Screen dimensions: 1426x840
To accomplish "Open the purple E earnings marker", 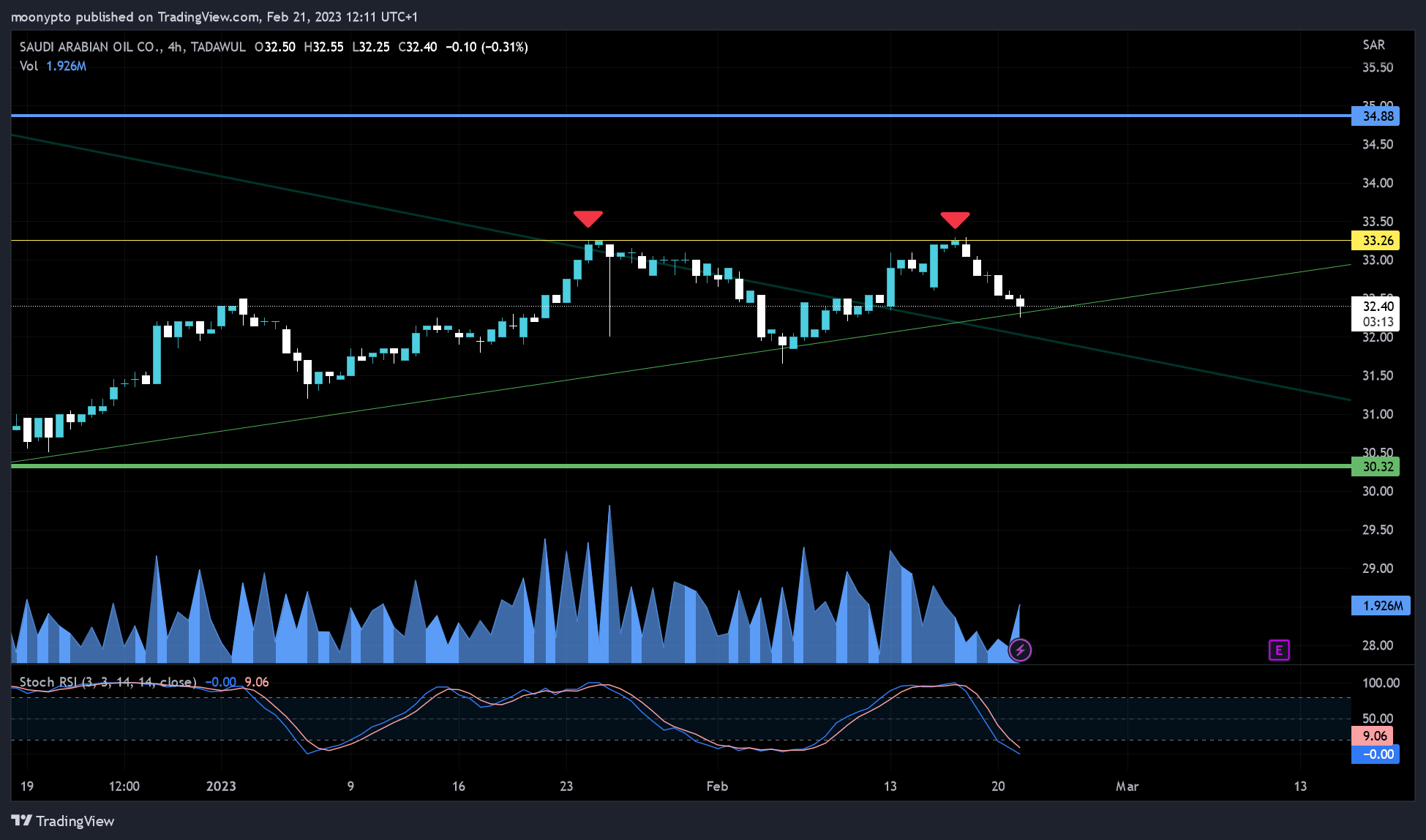I will coord(1279,650).
